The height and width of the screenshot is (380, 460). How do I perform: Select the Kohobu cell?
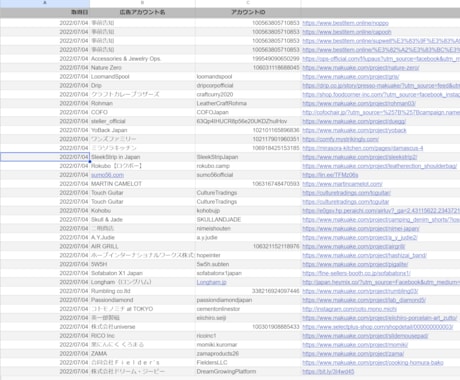[x=142, y=211]
